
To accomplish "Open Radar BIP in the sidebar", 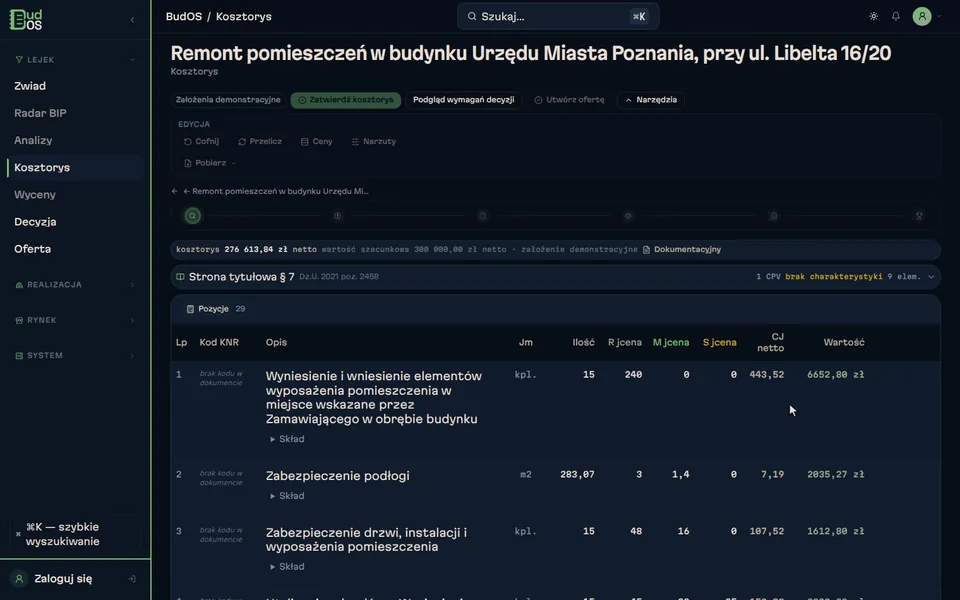I will point(40,113).
